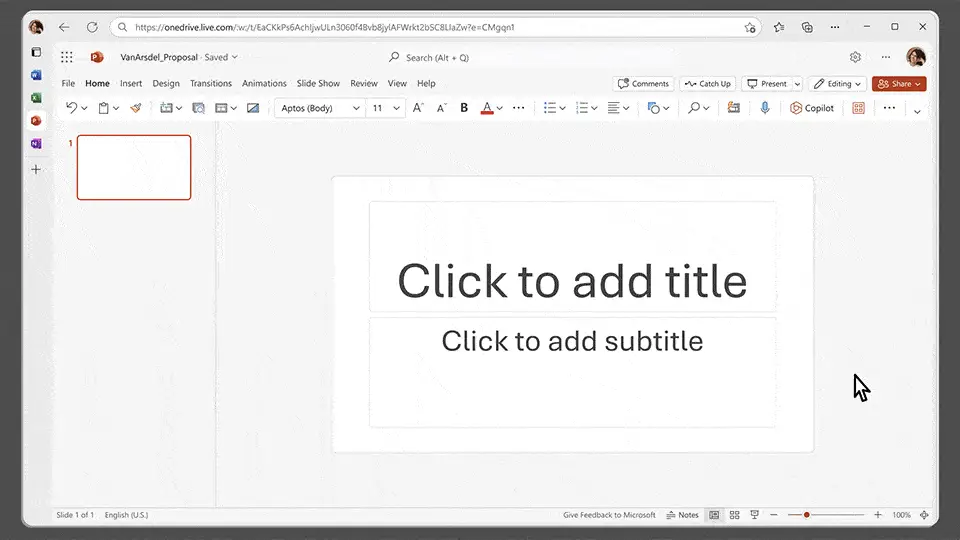Open the app launcher waffle icon

[x=67, y=57]
